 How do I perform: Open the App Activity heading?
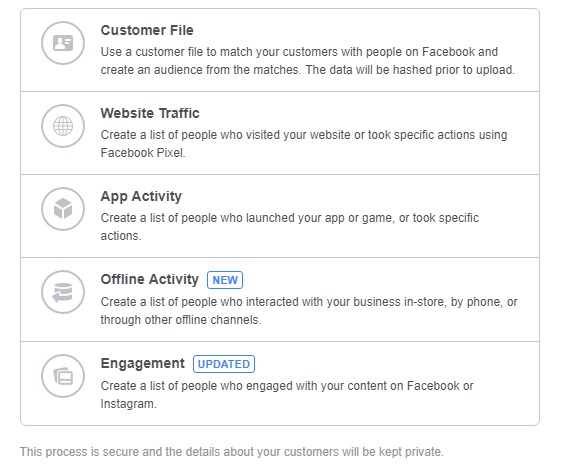click(x=141, y=196)
